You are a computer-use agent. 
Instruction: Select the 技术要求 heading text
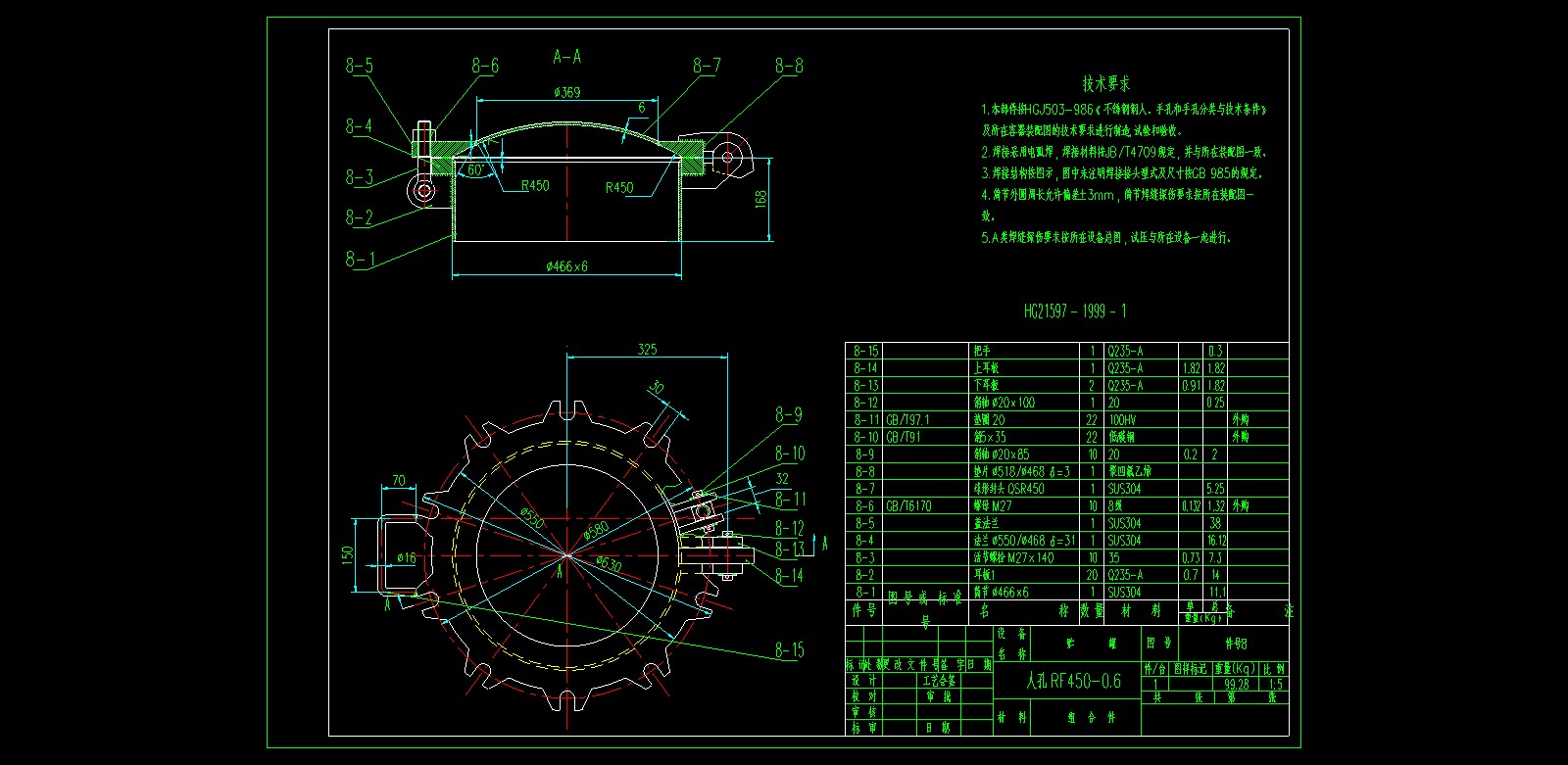(1105, 83)
